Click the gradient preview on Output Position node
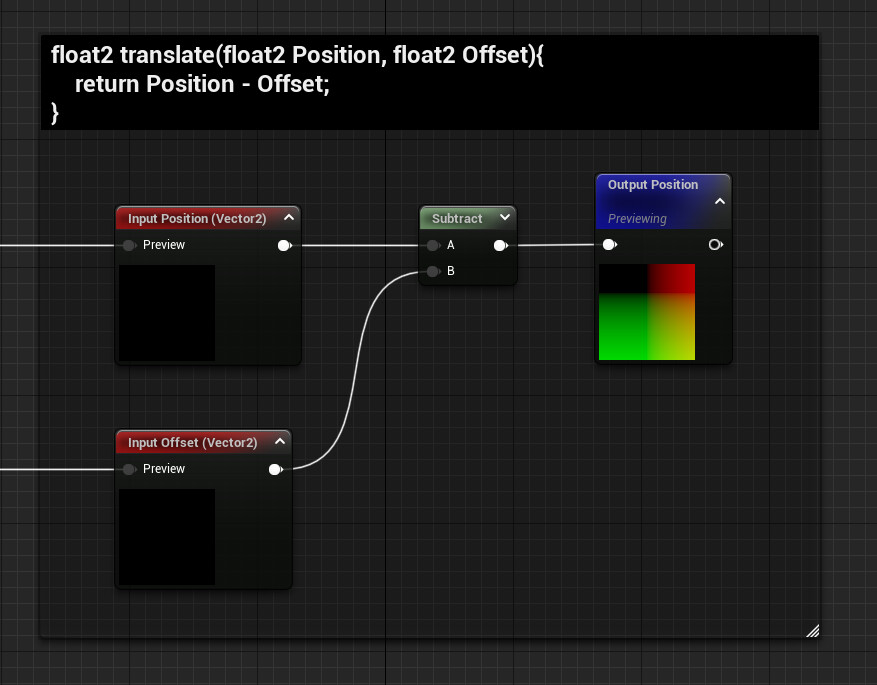 coord(646,311)
